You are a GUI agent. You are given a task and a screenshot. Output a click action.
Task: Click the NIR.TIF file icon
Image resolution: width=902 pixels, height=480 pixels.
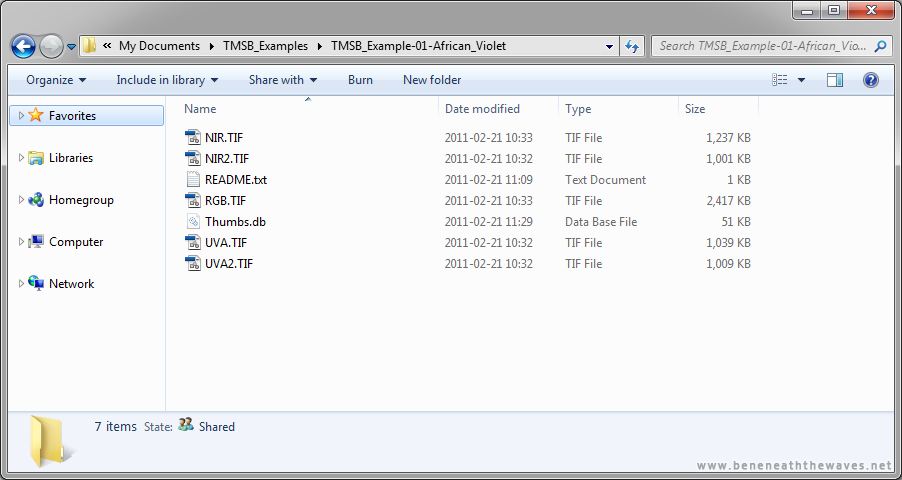[192, 138]
